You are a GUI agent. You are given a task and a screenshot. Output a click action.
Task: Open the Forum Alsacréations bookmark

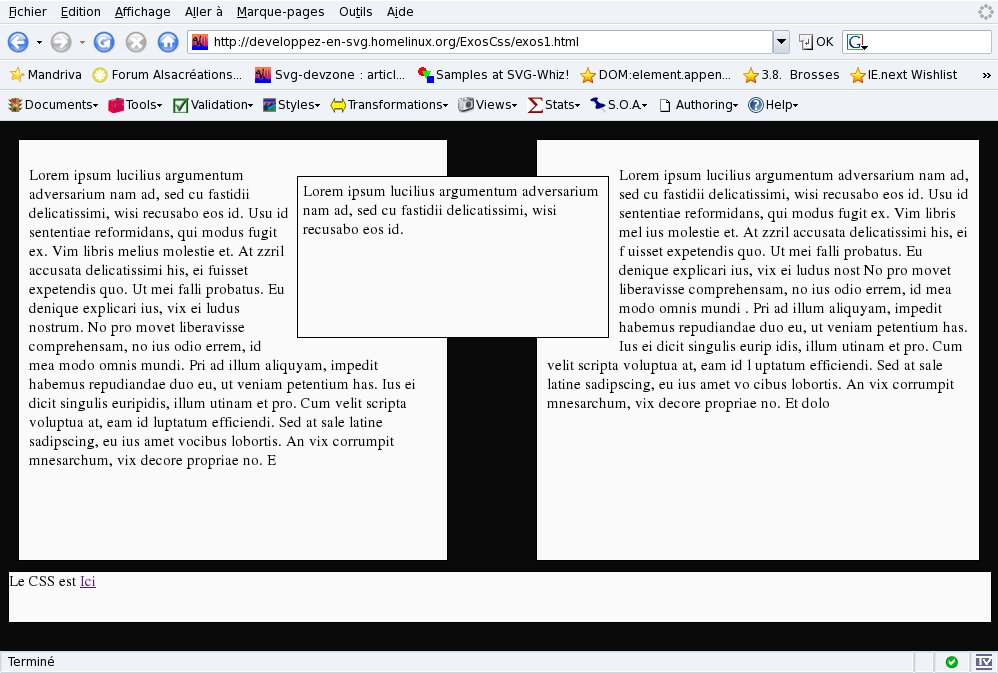coord(167,74)
